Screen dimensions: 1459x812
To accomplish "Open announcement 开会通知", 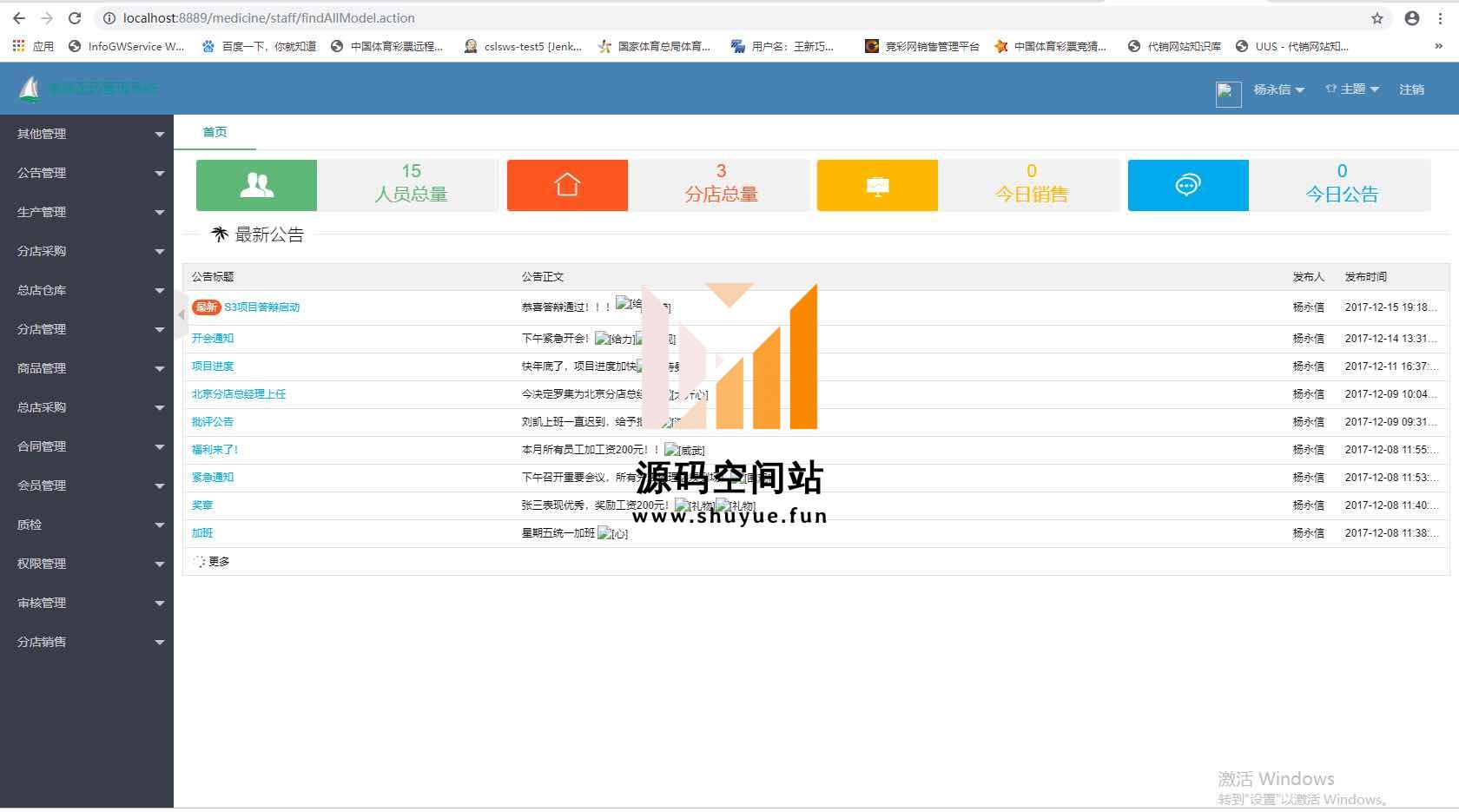I will point(213,339).
